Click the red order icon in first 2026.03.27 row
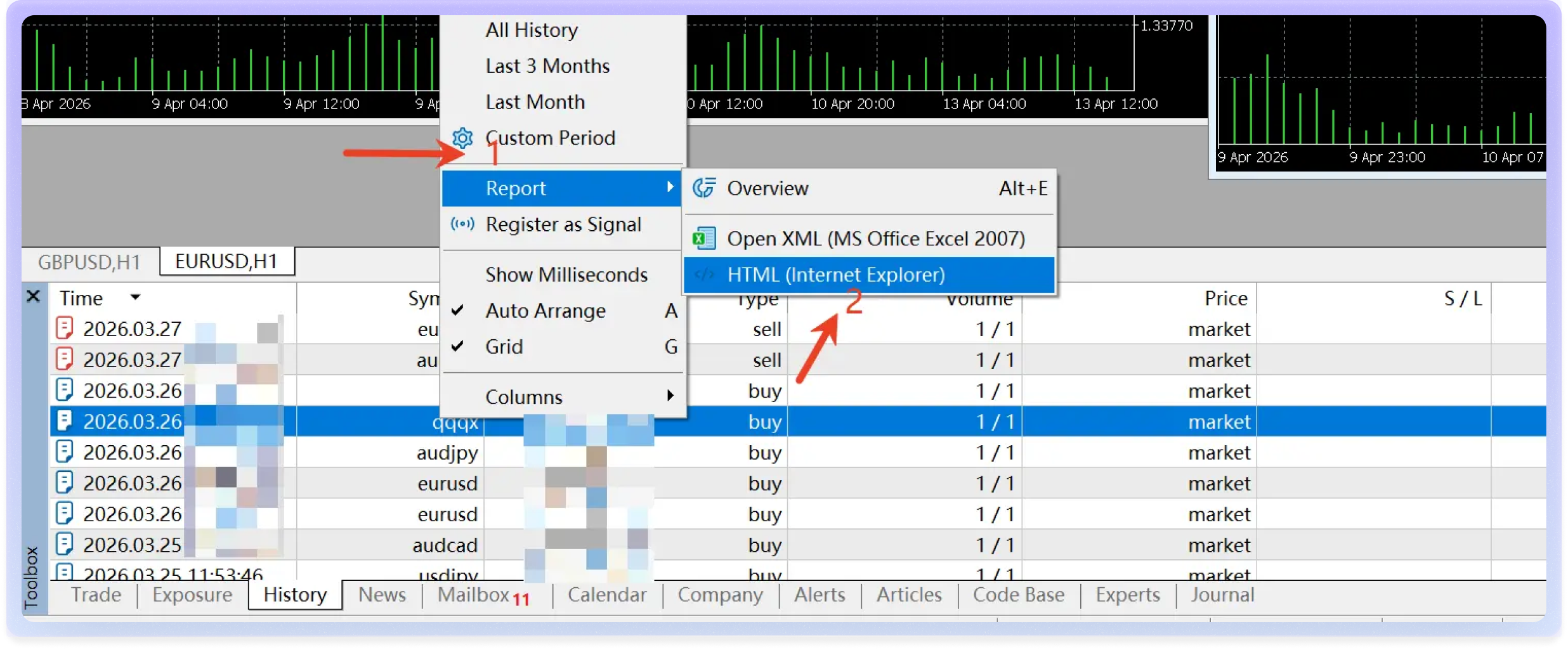 coord(65,328)
